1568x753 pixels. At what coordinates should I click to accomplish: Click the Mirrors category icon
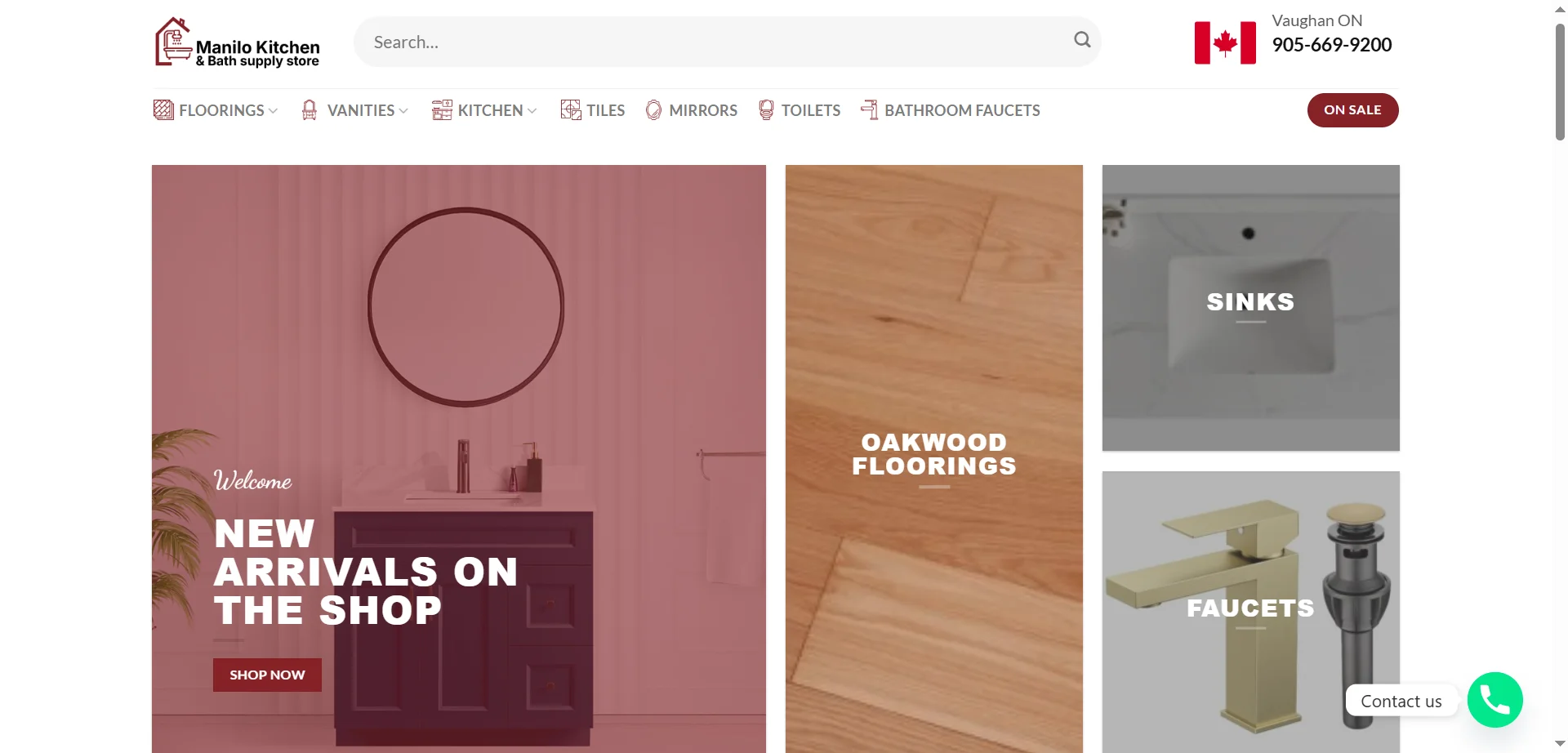pyautogui.click(x=653, y=109)
